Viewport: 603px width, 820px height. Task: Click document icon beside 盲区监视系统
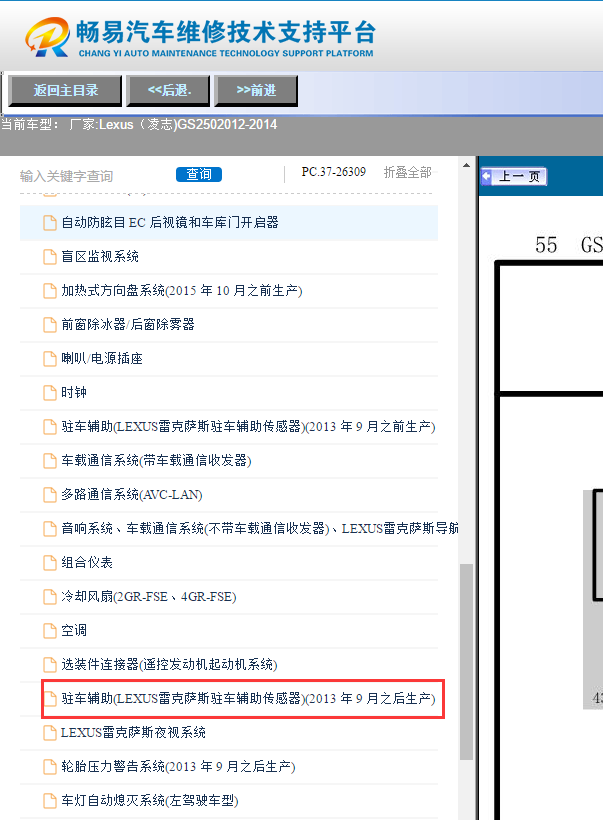click(x=50, y=257)
